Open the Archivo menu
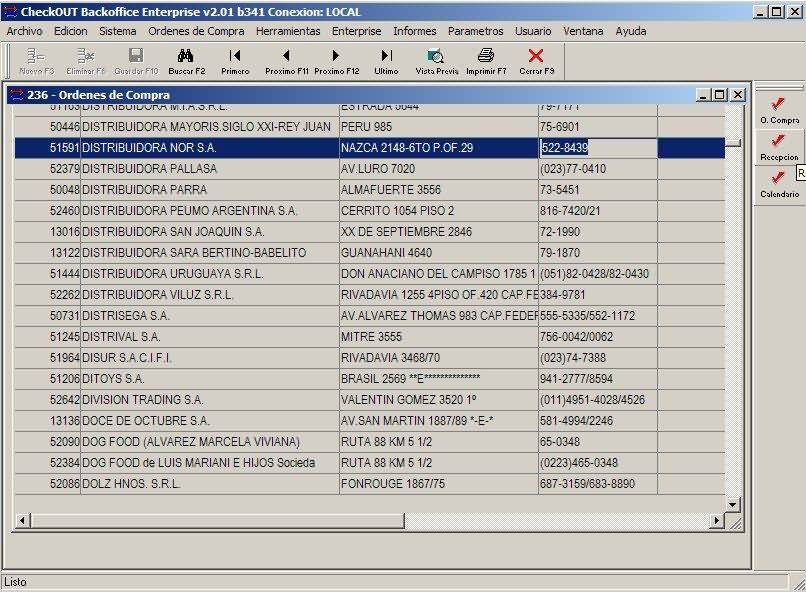Screen dimensions: 806x592 point(24,31)
